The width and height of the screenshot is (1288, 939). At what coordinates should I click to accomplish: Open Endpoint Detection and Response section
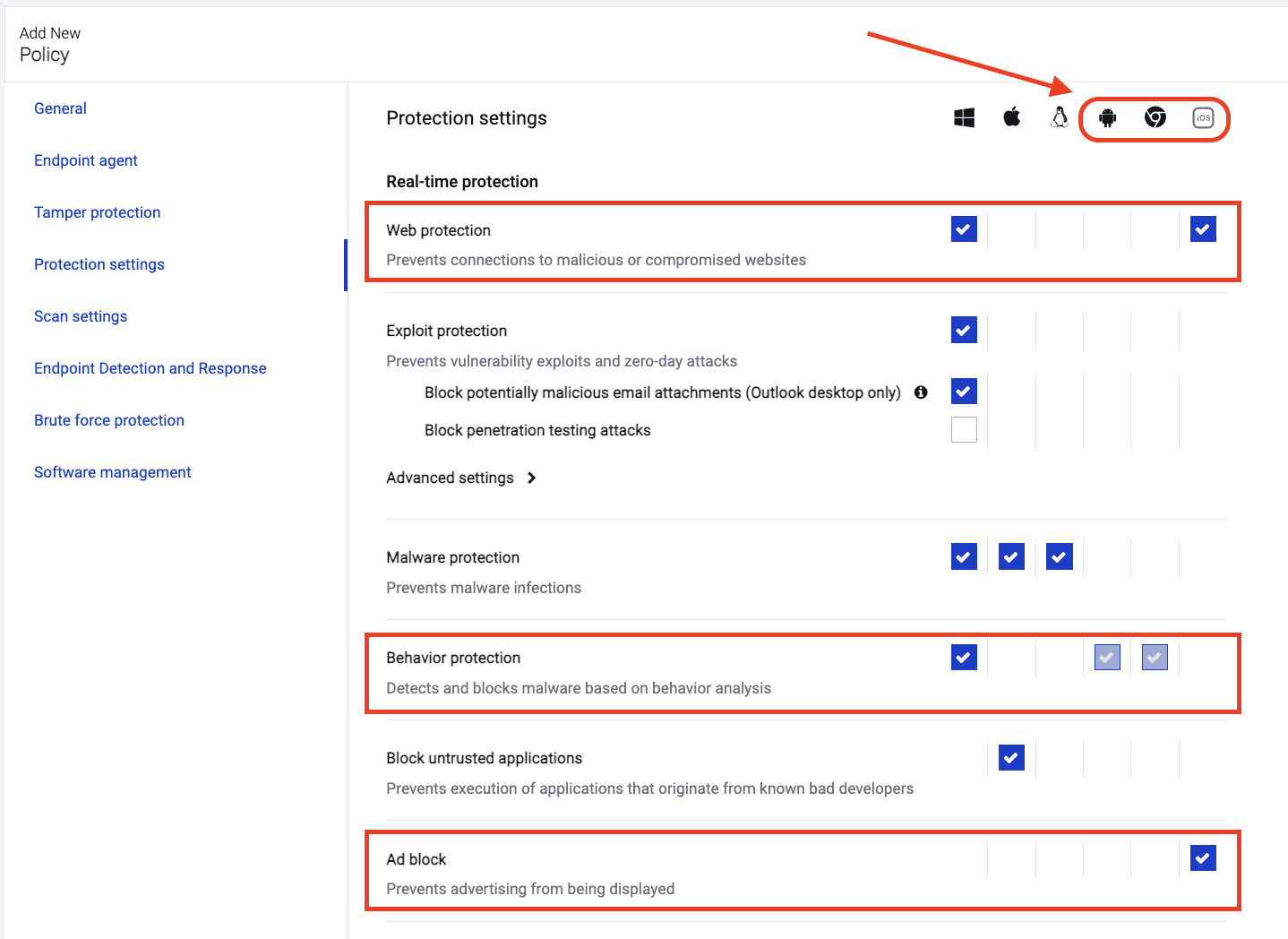(x=150, y=368)
